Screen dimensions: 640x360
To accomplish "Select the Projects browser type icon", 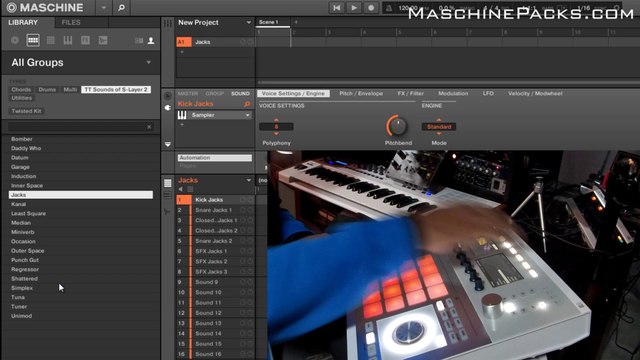I will (15, 40).
